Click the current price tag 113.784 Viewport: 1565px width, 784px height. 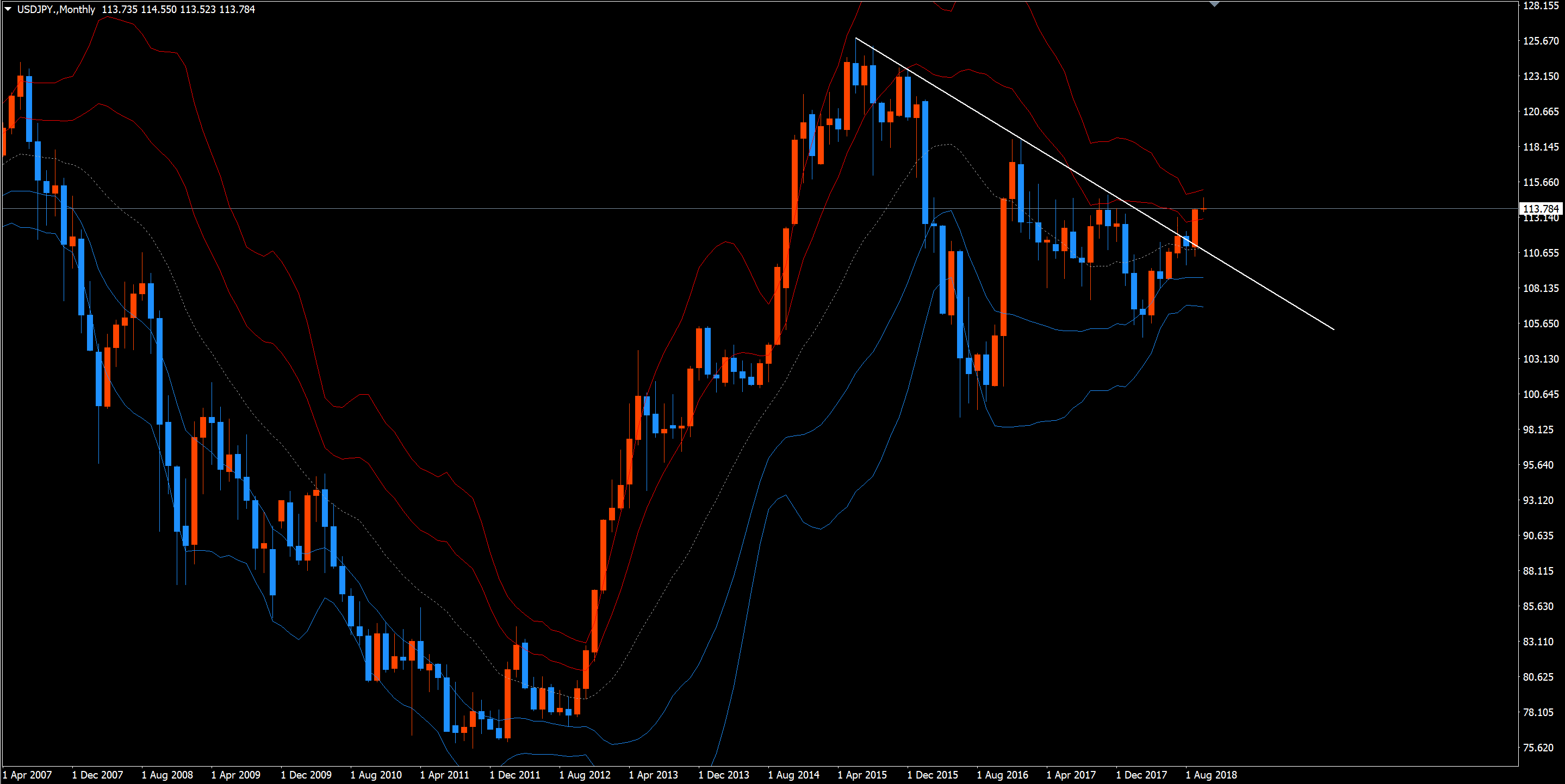1540,209
